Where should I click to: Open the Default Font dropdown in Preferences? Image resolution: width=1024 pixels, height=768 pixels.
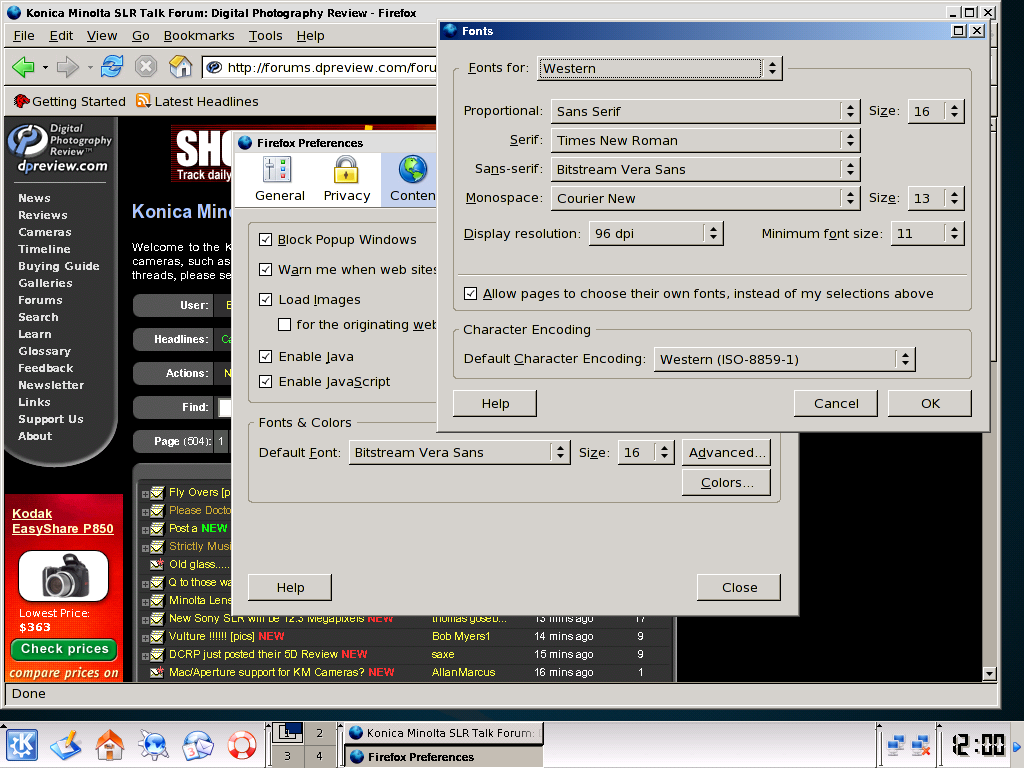point(459,453)
